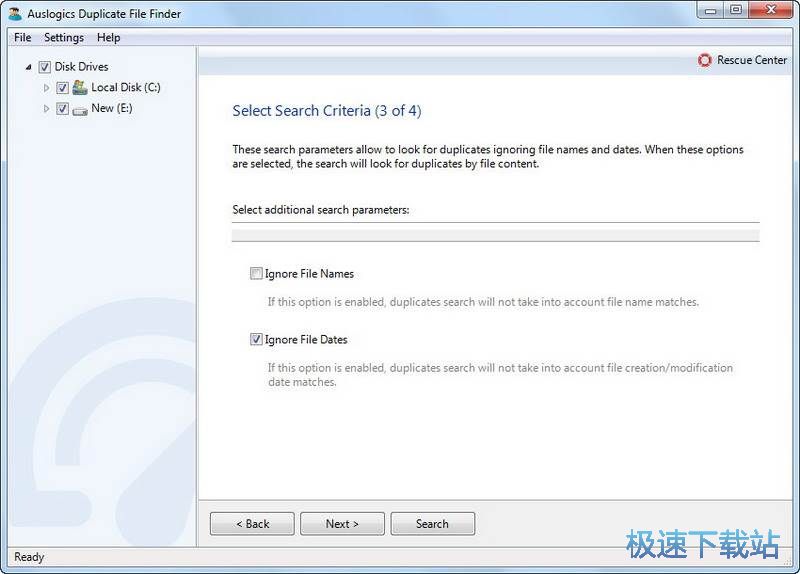800x574 pixels.
Task: Collapse the Disk Drives tree node
Action: (x=29, y=67)
